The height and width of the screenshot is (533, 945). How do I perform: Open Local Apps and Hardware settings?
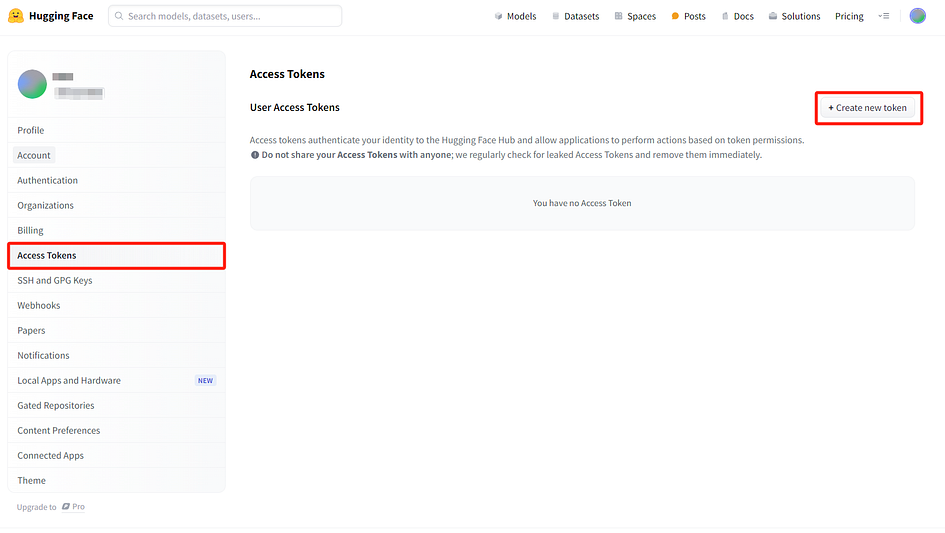click(116, 380)
